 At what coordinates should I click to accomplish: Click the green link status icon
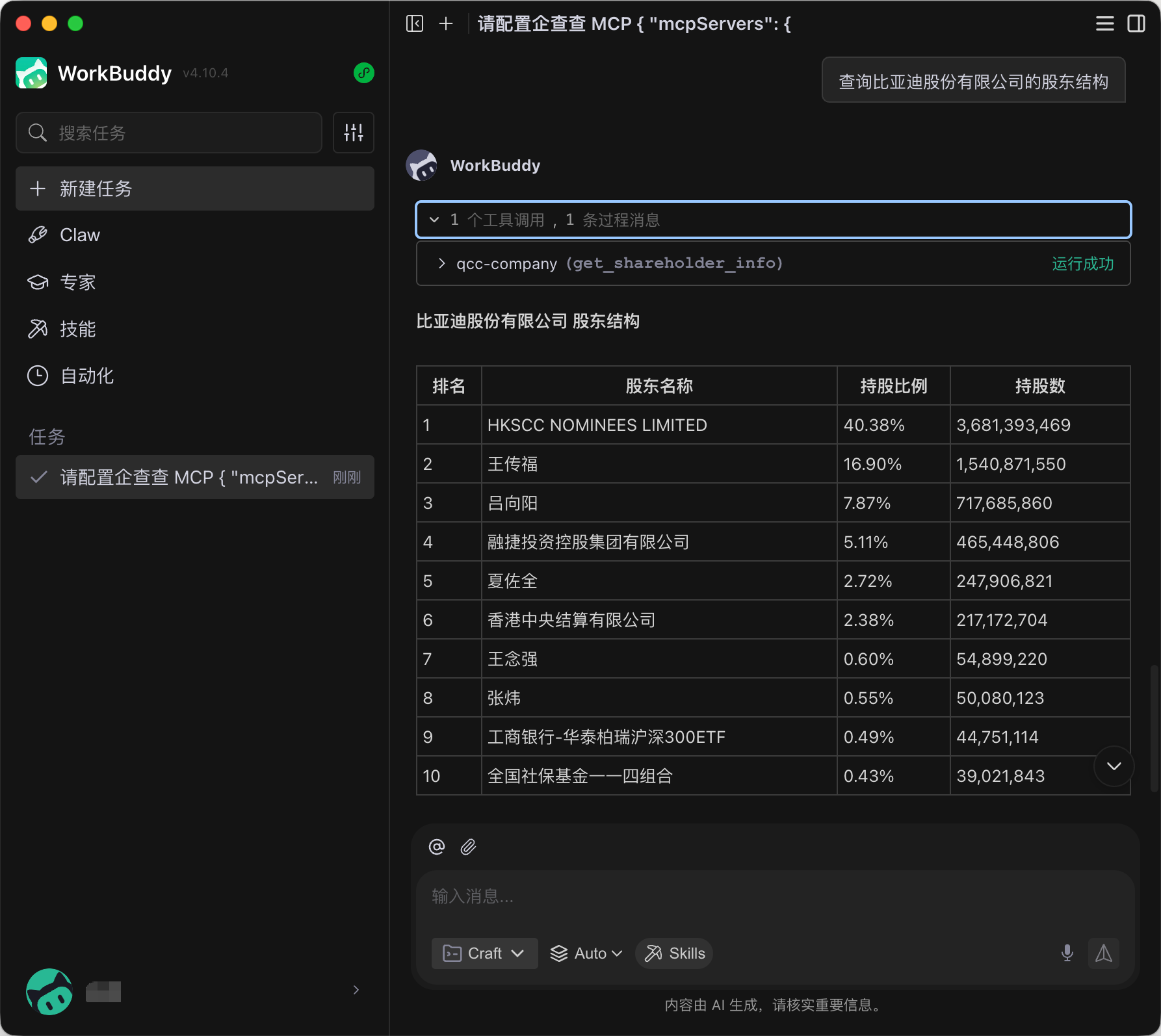click(364, 73)
